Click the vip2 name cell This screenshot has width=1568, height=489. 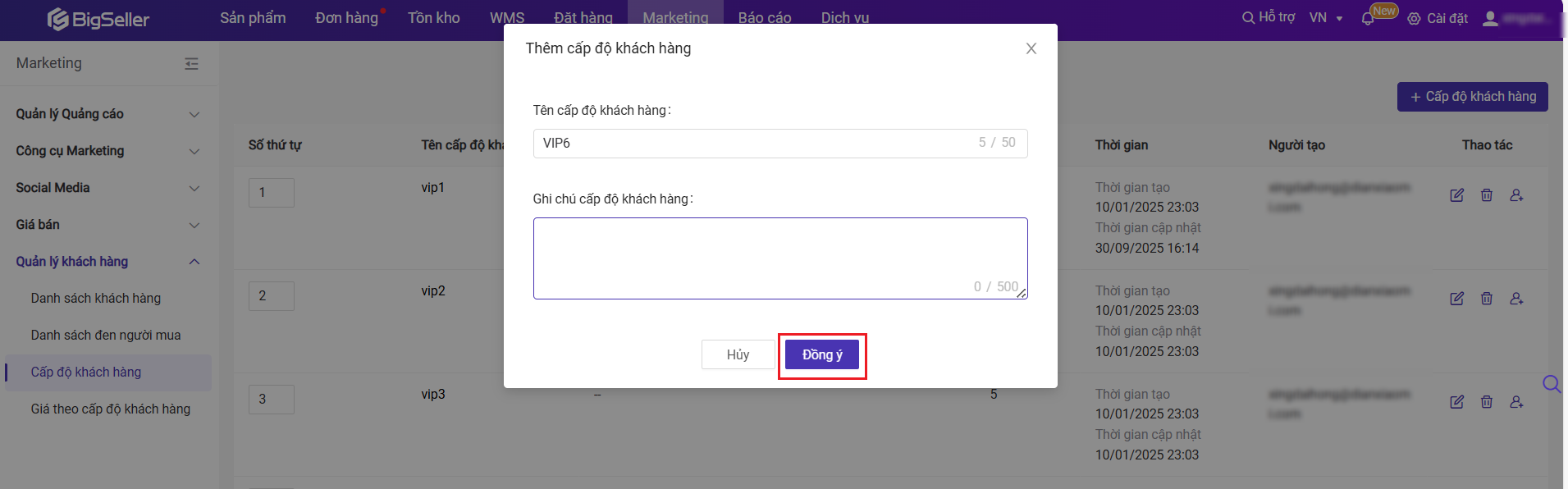(433, 291)
